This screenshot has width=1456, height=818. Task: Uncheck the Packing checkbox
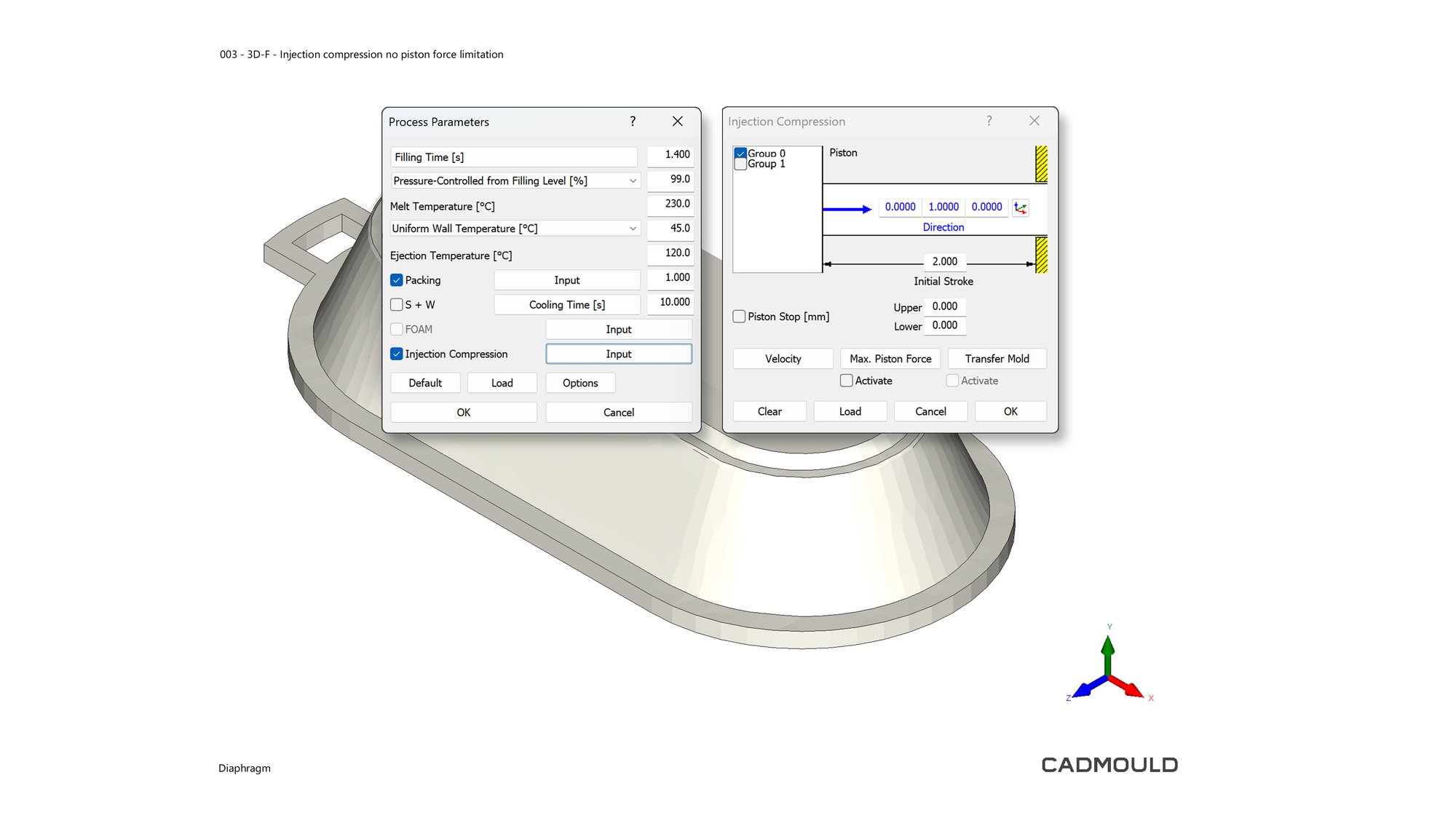pos(397,280)
